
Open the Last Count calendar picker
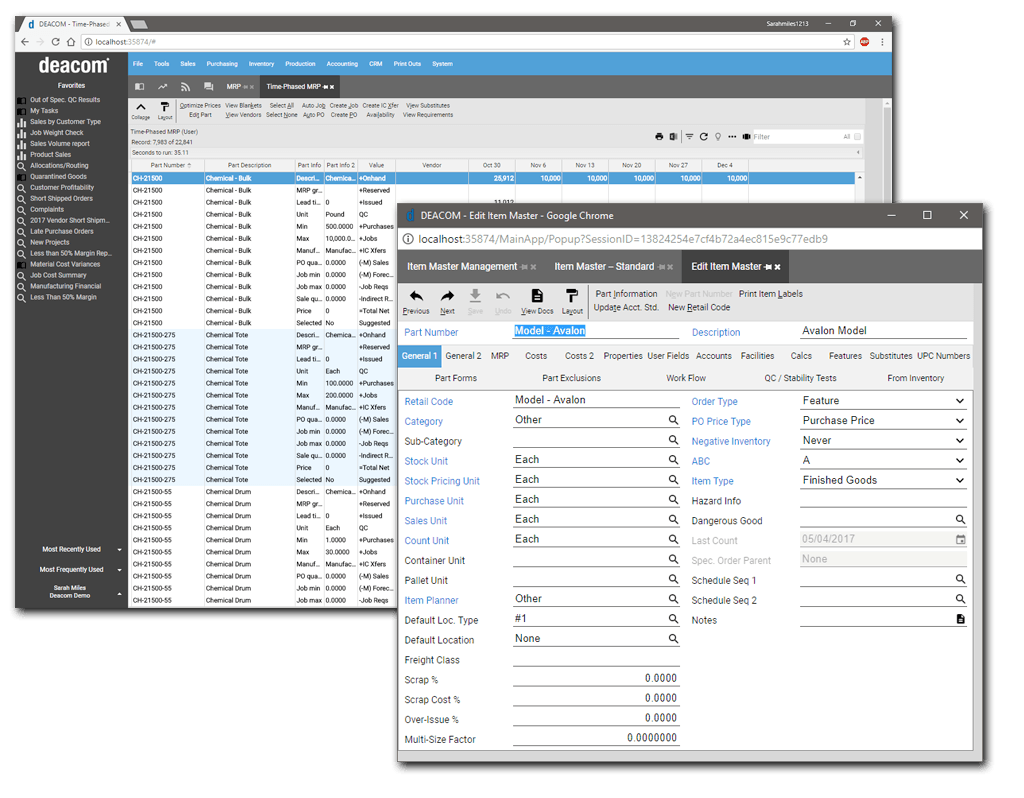pos(961,539)
